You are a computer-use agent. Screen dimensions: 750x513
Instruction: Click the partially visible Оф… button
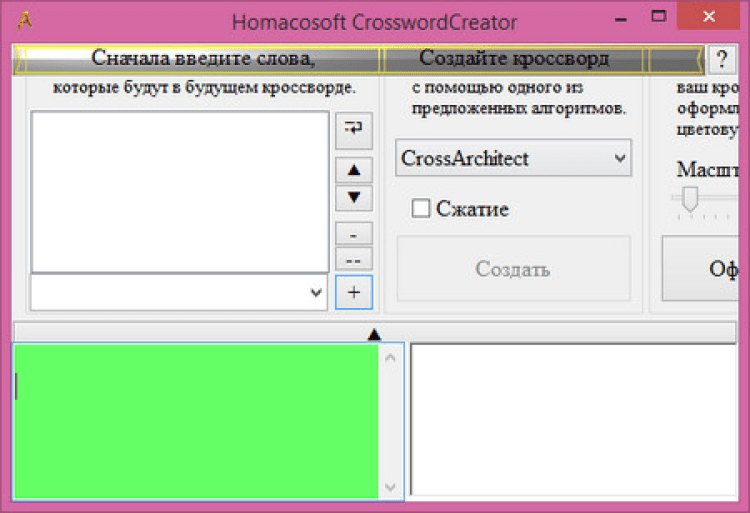pyautogui.click(x=701, y=269)
